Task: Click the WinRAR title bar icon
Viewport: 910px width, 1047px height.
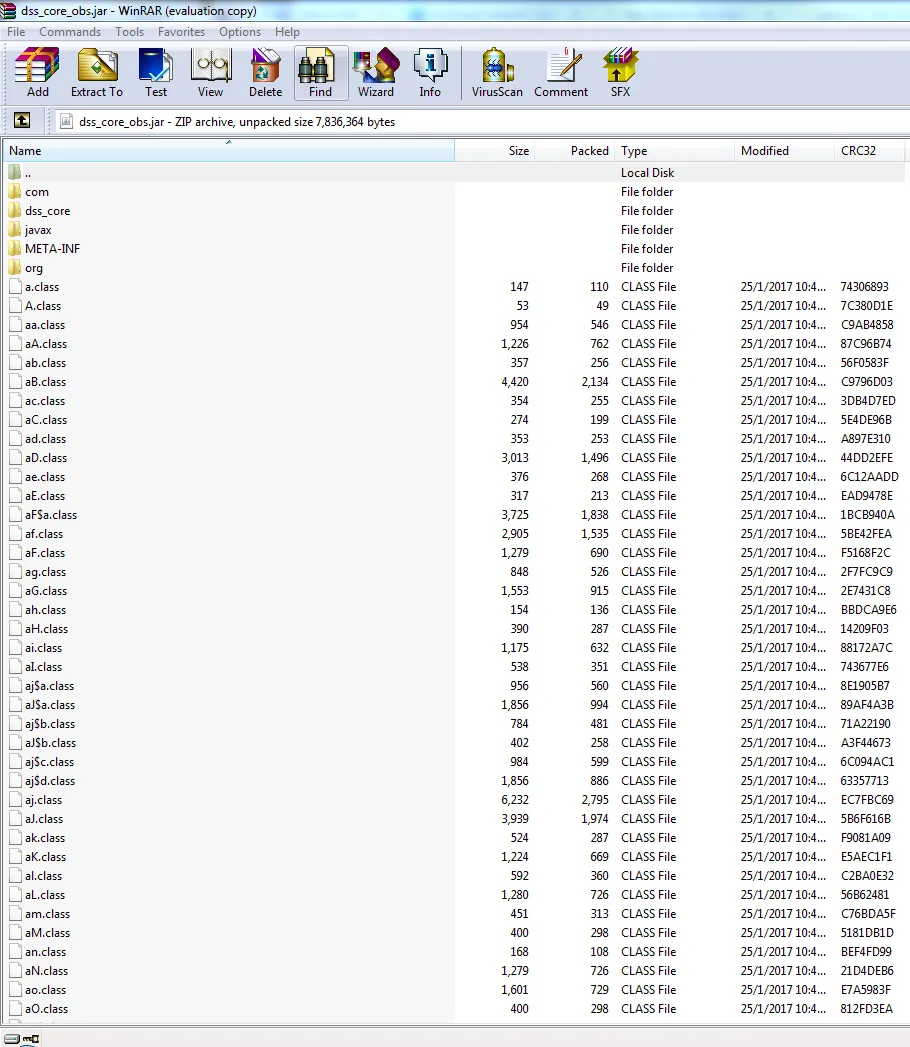Action: [x=8, y=11]
